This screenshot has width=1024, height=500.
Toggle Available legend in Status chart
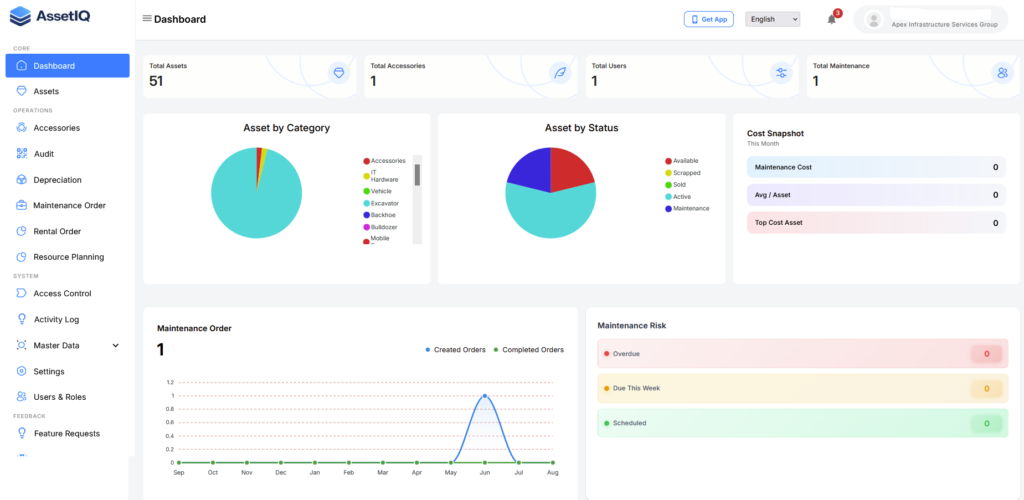(682, 161)
